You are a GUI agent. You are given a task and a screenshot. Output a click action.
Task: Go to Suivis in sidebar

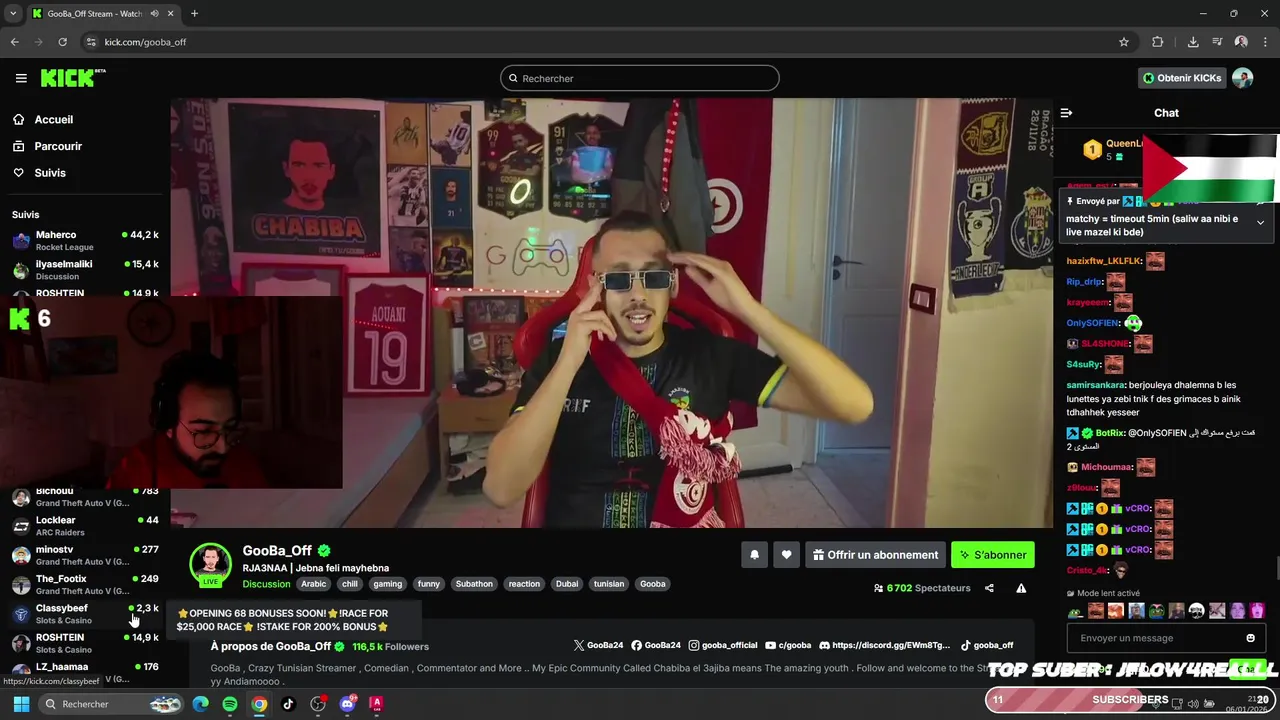[x=39, y=173]
